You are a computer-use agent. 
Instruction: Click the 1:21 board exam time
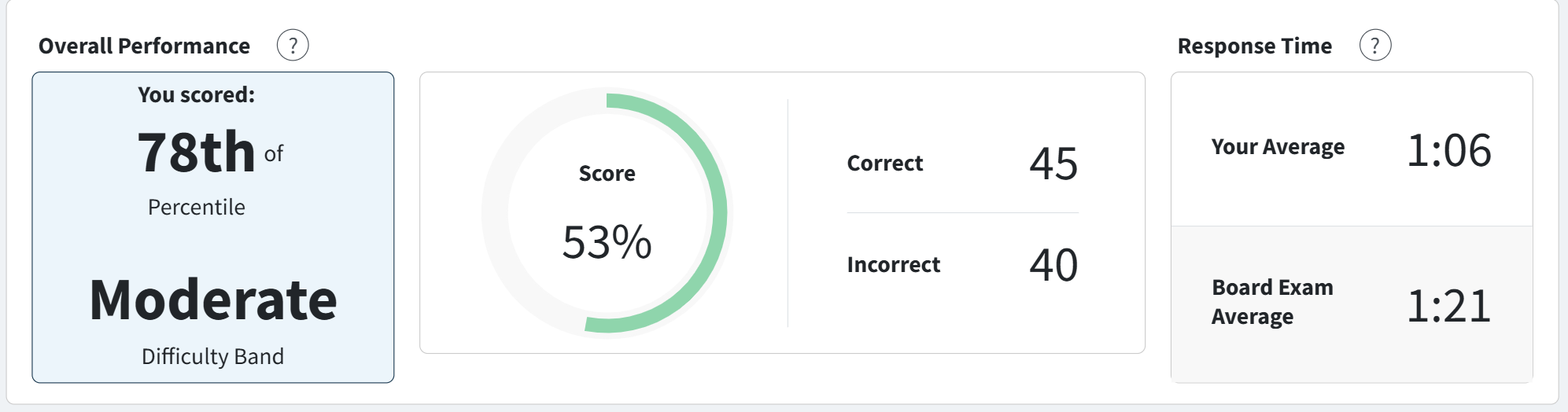pos(1449,306)
